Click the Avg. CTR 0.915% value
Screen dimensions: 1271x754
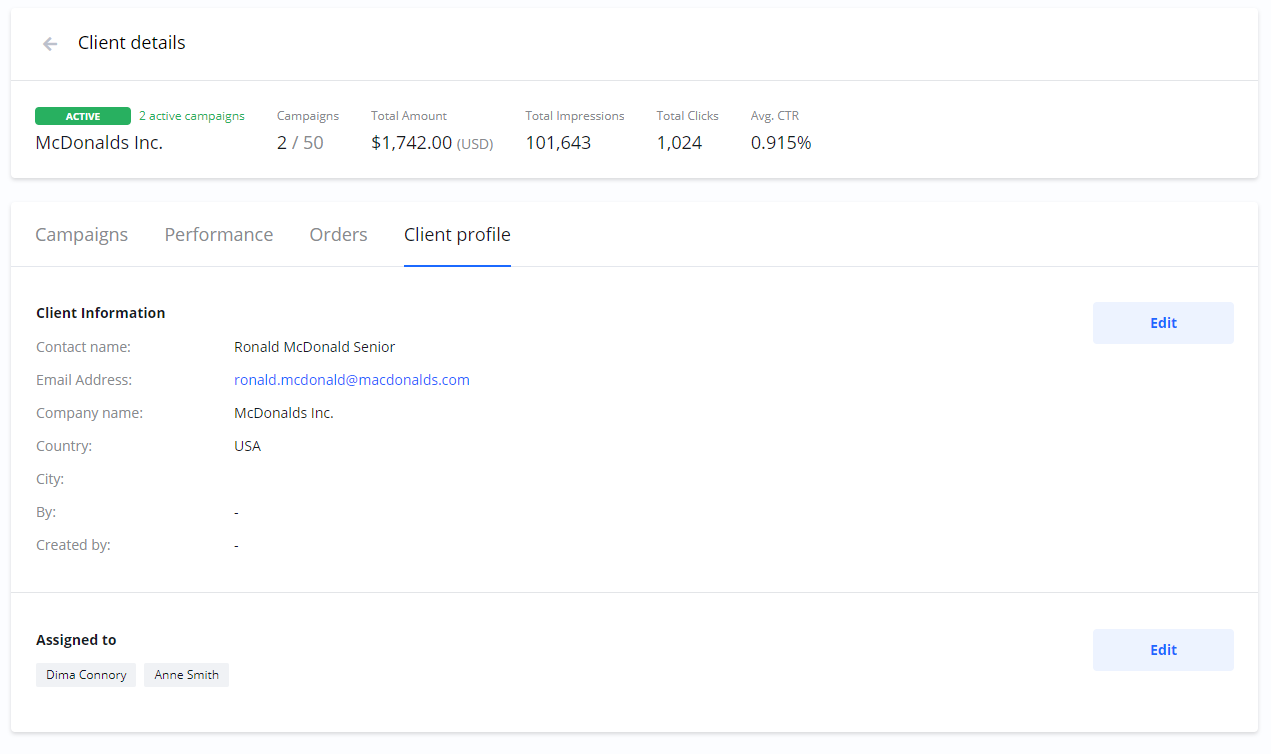pyautogui.click(x=781, y=143)
